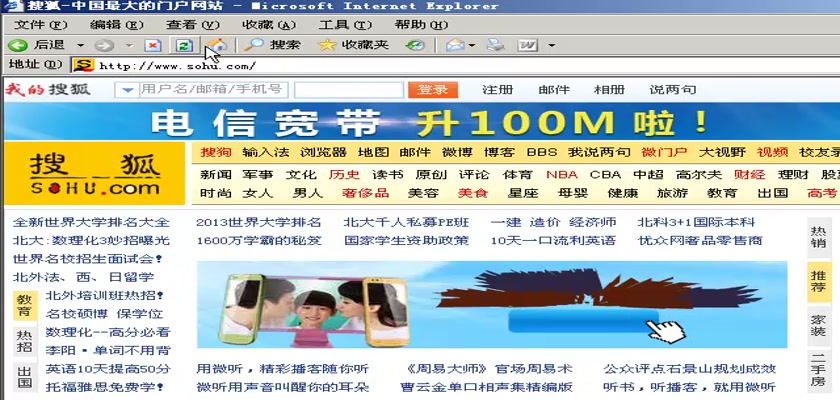840x400 pixels.
Task: Stop loading with the red X icon
Action: (153, 46)
